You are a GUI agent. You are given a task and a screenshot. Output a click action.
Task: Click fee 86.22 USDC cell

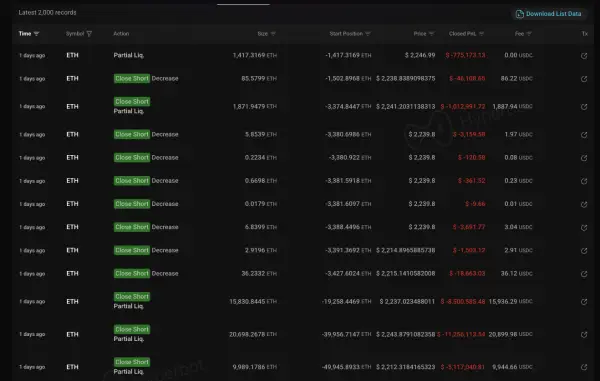(517, 78)
